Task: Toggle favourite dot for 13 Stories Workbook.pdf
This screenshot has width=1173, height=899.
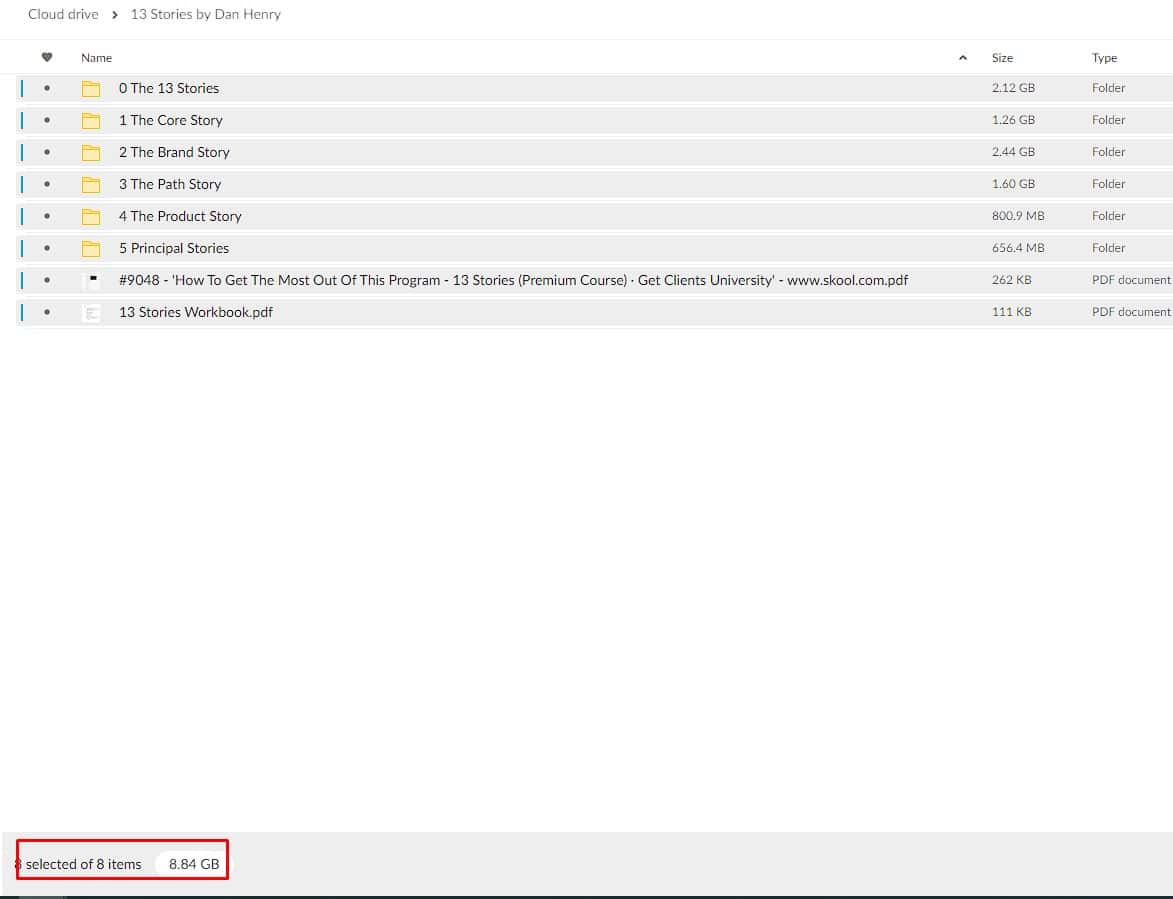Action: 47,312
